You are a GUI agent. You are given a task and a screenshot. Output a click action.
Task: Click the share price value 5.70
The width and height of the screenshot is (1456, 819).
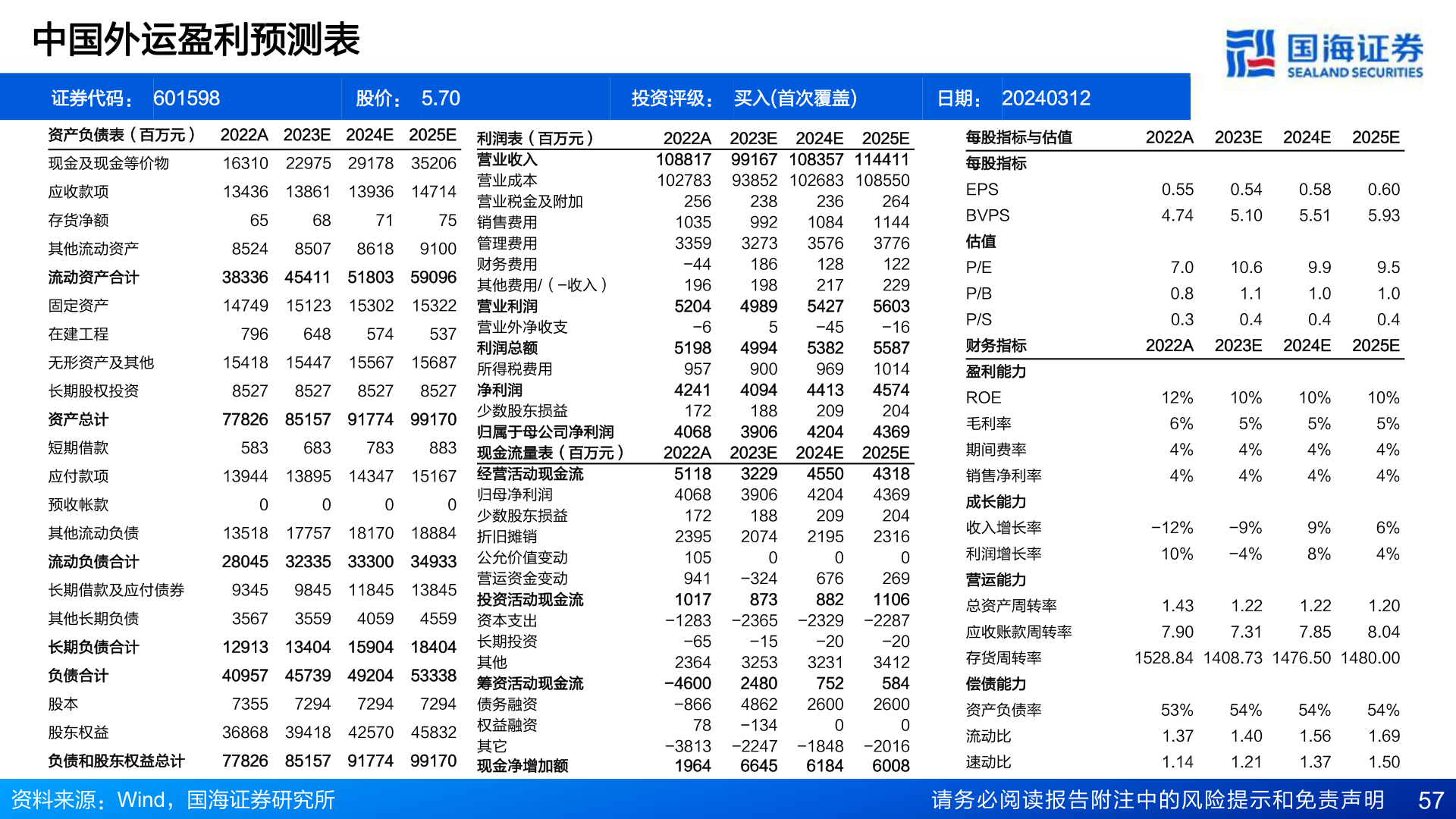coord(441,99)
